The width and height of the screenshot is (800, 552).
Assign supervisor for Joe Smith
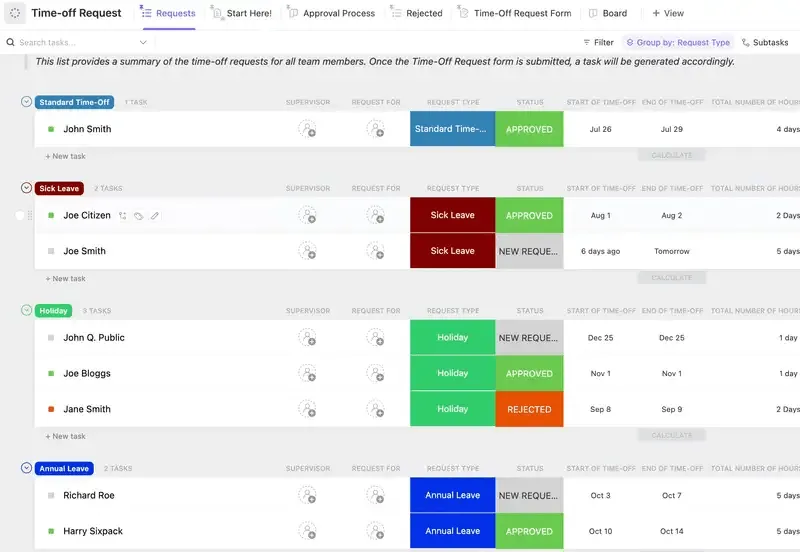pyautogui.click(x=307, y=251)
